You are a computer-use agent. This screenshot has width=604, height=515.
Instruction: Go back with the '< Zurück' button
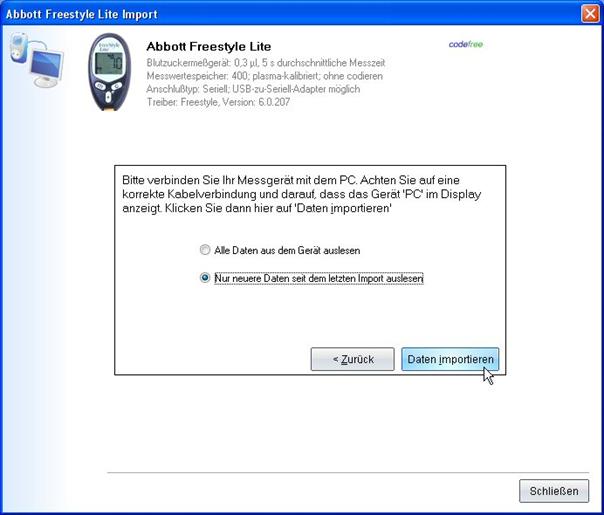[352, 359]
